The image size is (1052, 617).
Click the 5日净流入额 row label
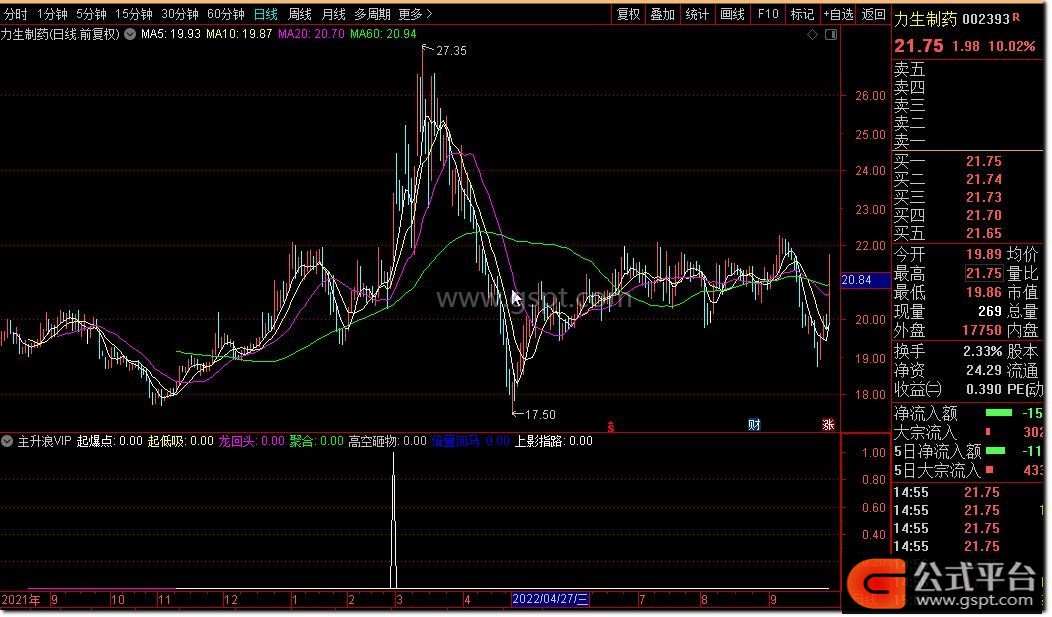(x=937, y=451)
